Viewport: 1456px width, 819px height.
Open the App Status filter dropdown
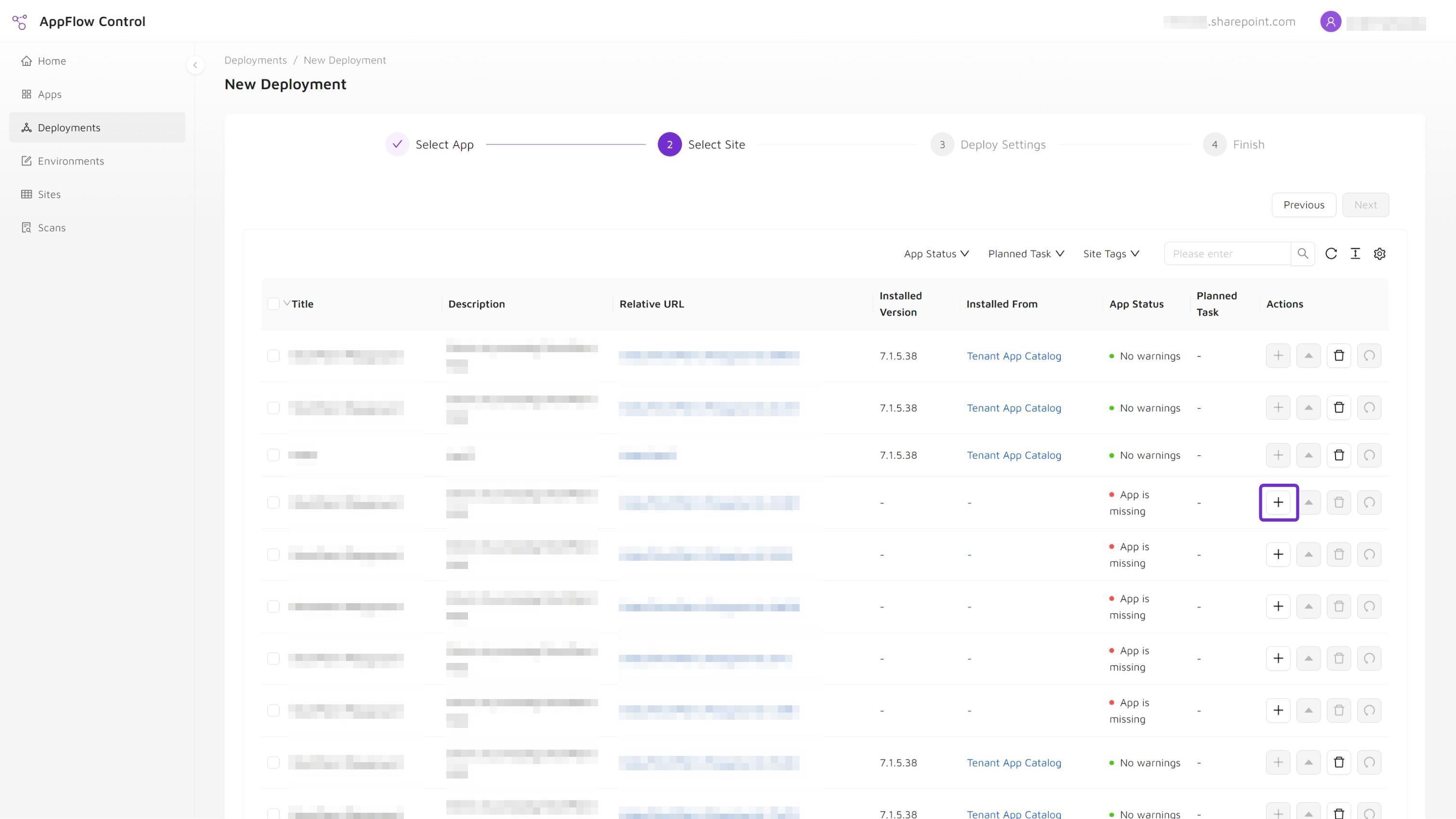[x=936, y=253]
